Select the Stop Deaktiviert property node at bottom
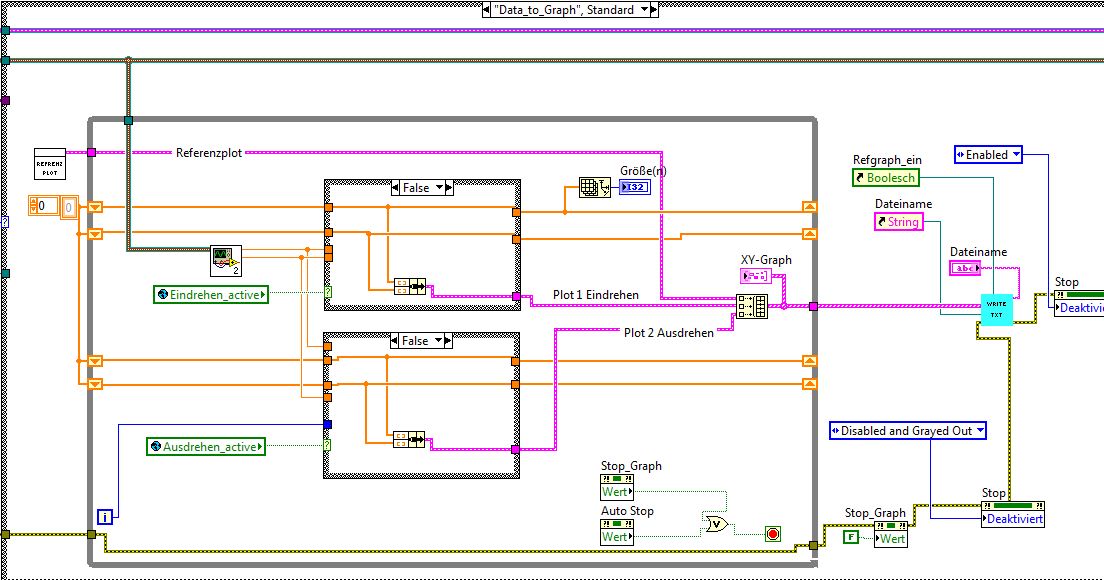Viewport: 1104px width, 580px height. pyautogui.click(x=1013, y=514)
